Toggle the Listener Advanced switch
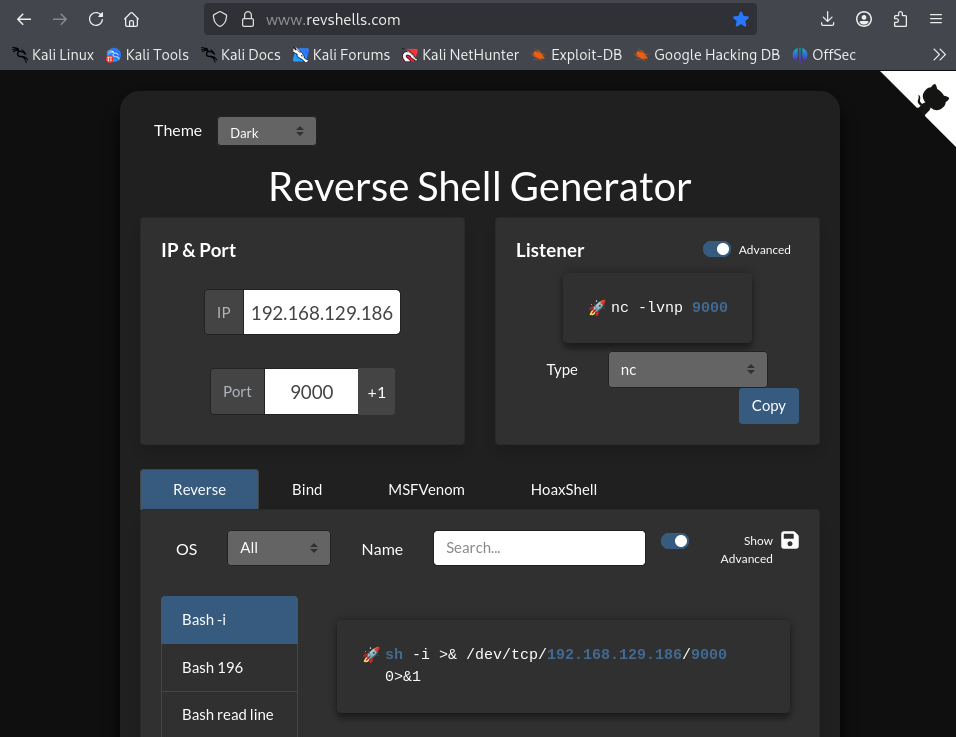This screenshot has height=737, width=956. coord(716,249)
